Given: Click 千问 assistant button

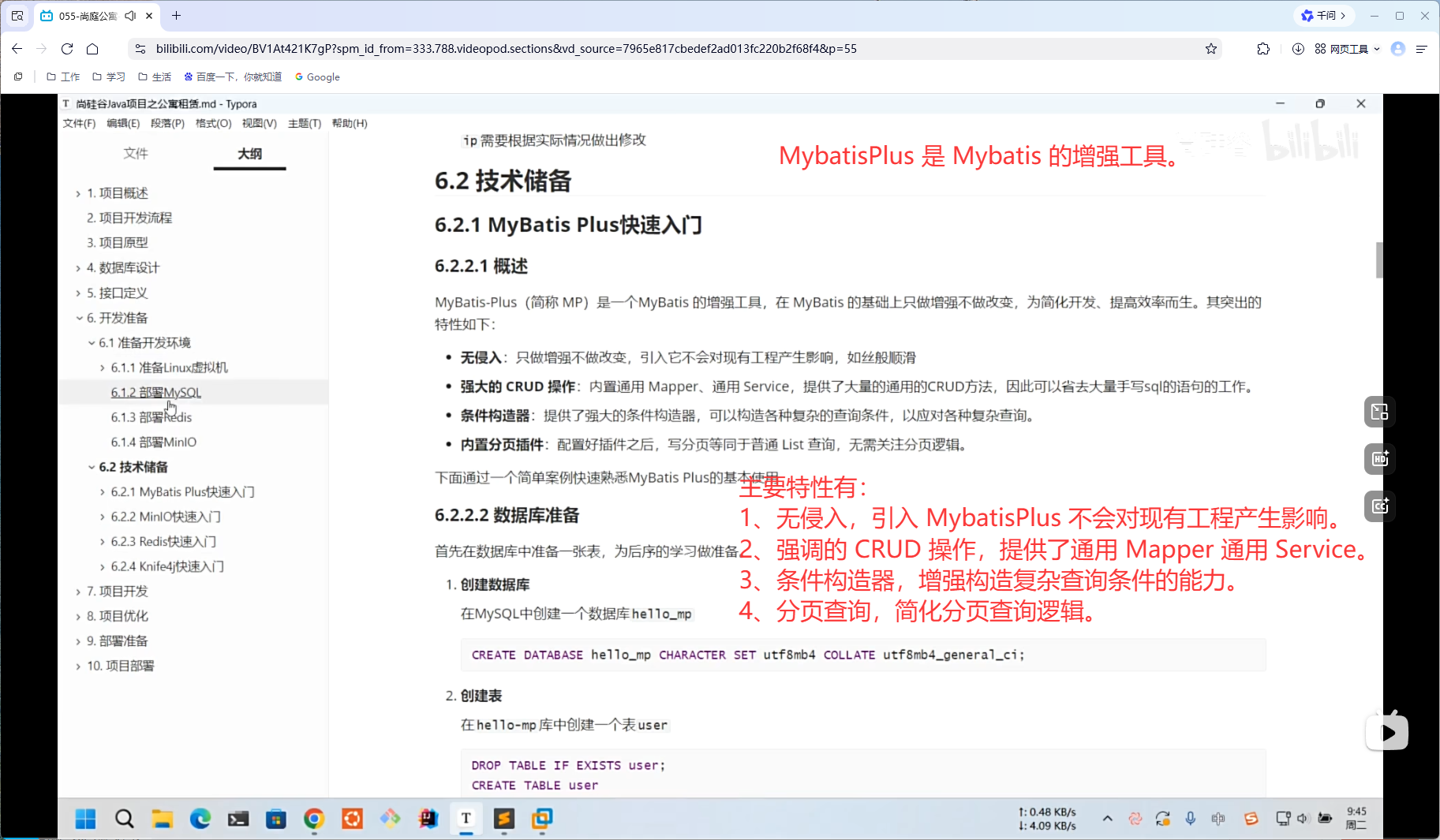Looking at the screenshot, I should click(1323, 16).
